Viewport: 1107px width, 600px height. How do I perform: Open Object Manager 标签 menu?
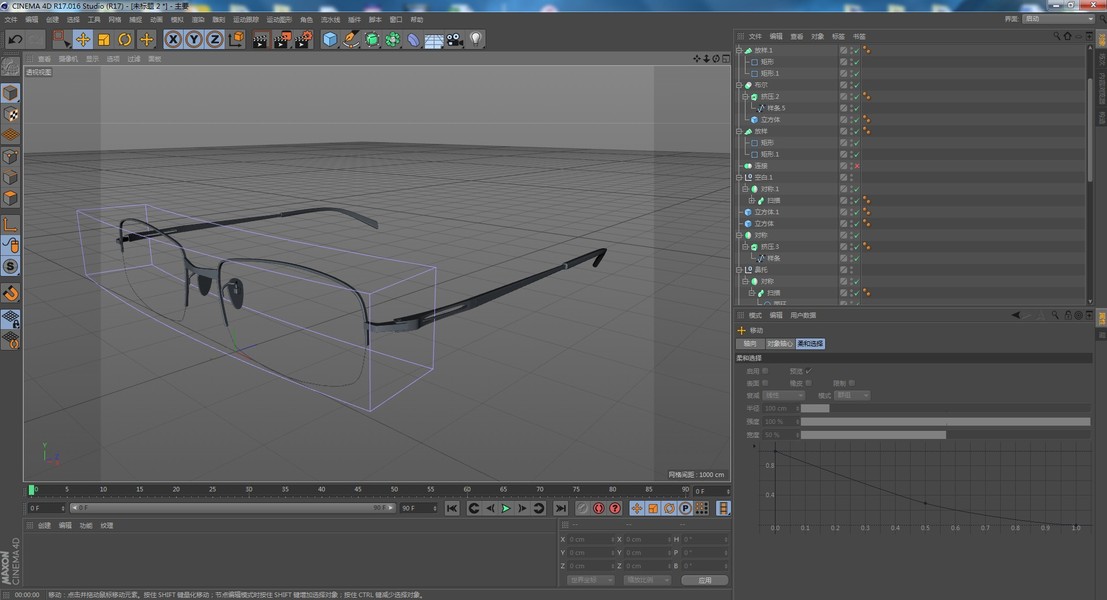[x=838, y=37]
